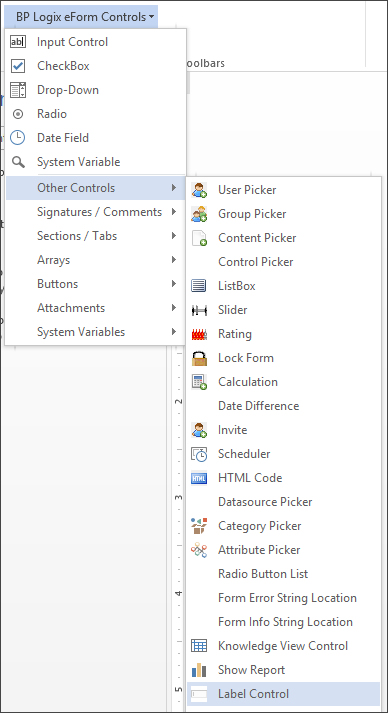Click the Calculation calculator icon
The height and width of the screenshot is (713, 388).
[x=199, y=382]
